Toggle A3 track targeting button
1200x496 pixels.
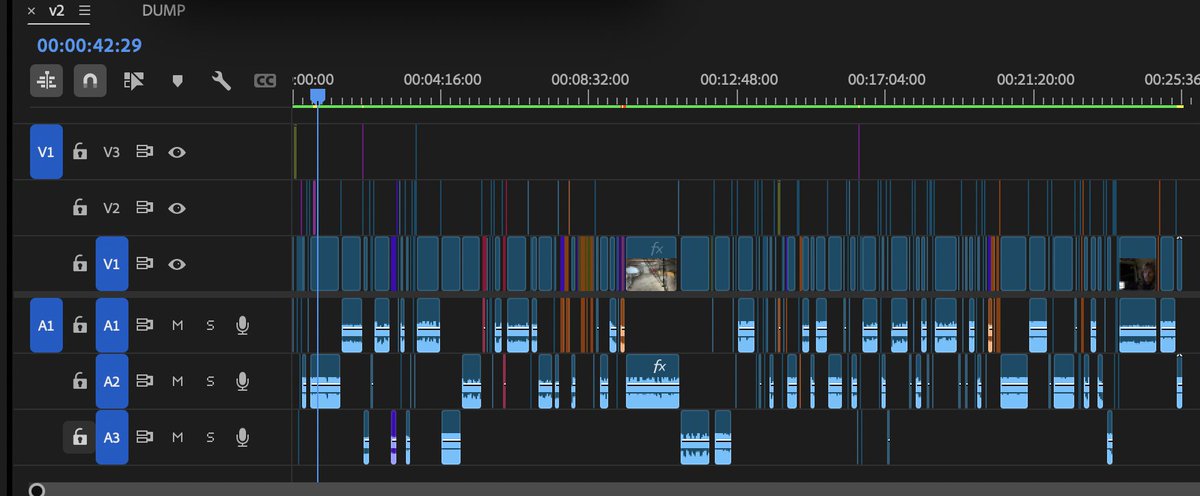tap(112, 437)
